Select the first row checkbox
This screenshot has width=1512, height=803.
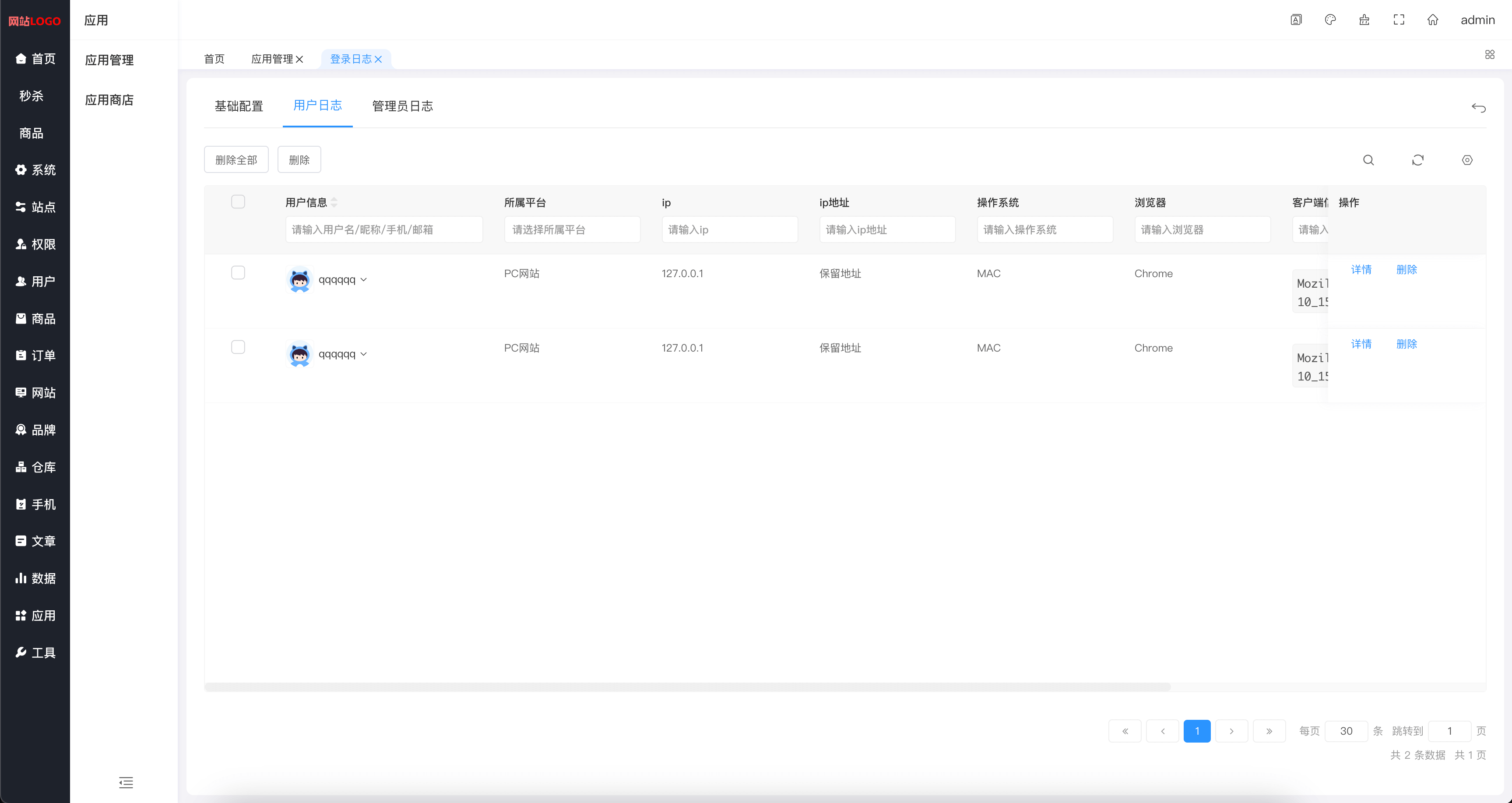[238, 273]
